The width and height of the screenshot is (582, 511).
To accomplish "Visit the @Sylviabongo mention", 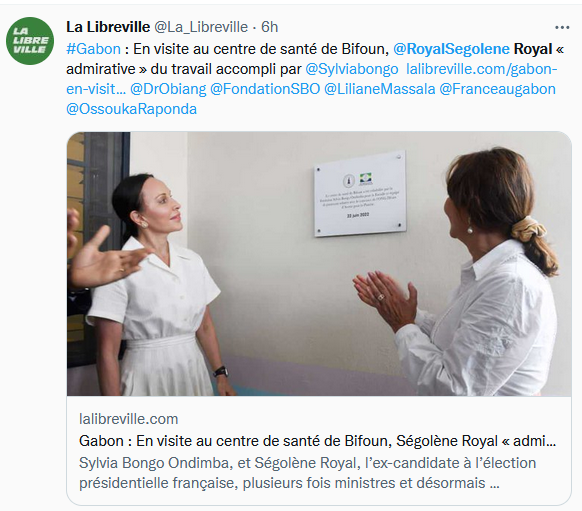I will click(352, 69).
